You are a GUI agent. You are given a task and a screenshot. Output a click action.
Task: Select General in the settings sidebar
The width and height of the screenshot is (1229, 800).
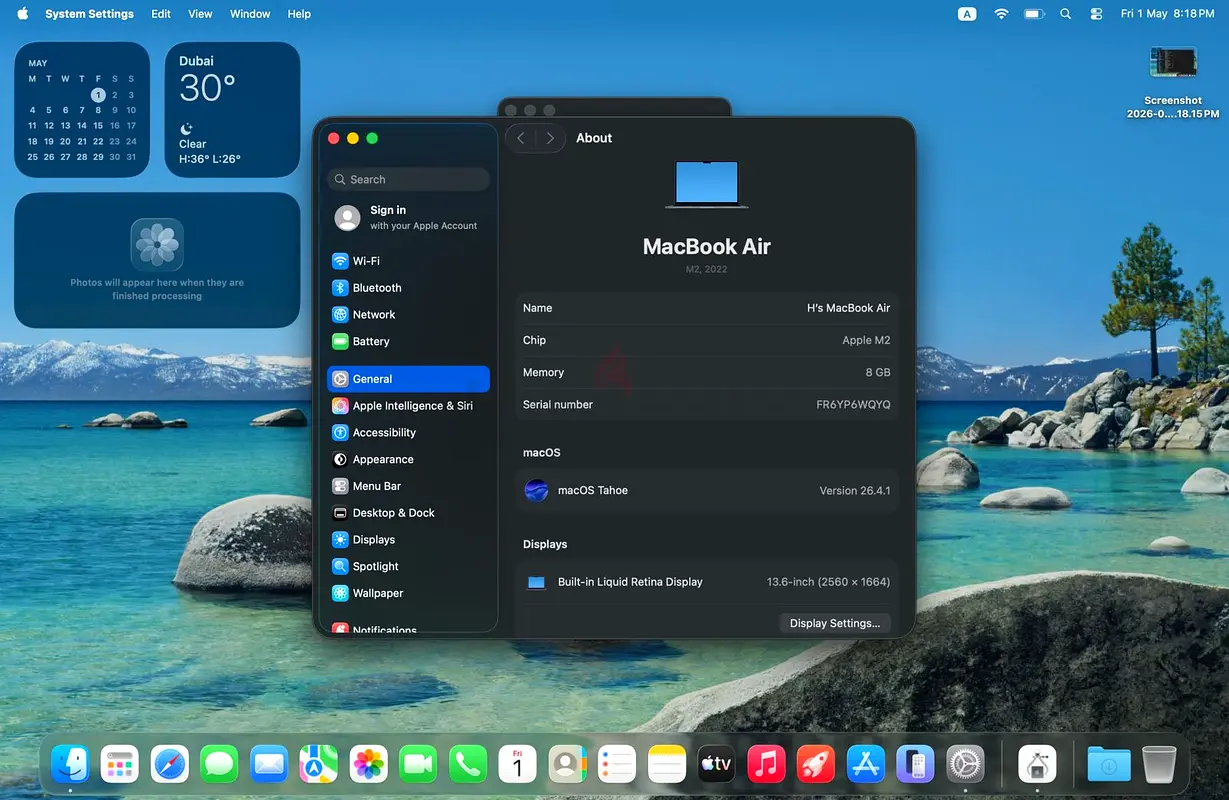[408, 379]
